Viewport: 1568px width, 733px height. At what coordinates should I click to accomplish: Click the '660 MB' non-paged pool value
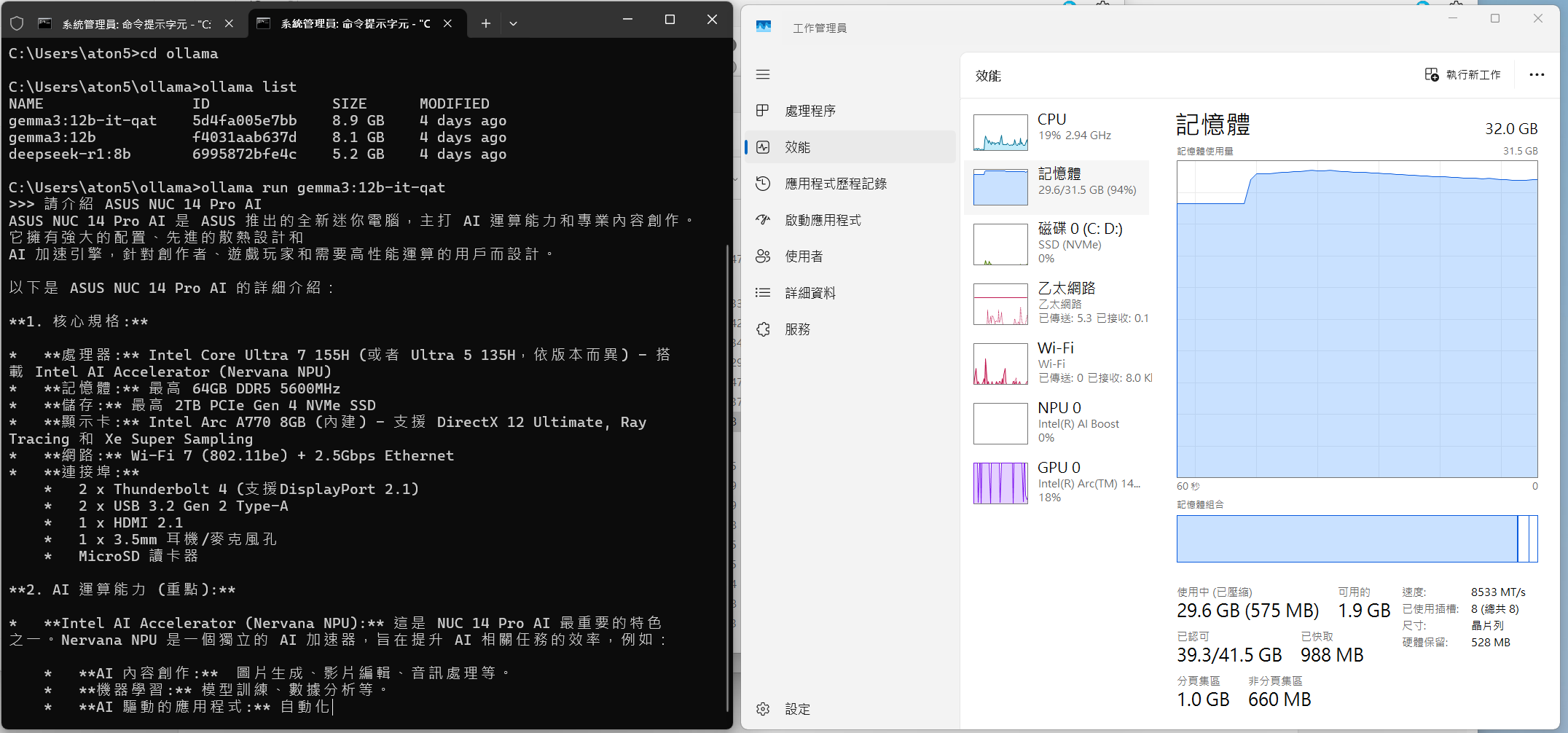point(1279,699)
